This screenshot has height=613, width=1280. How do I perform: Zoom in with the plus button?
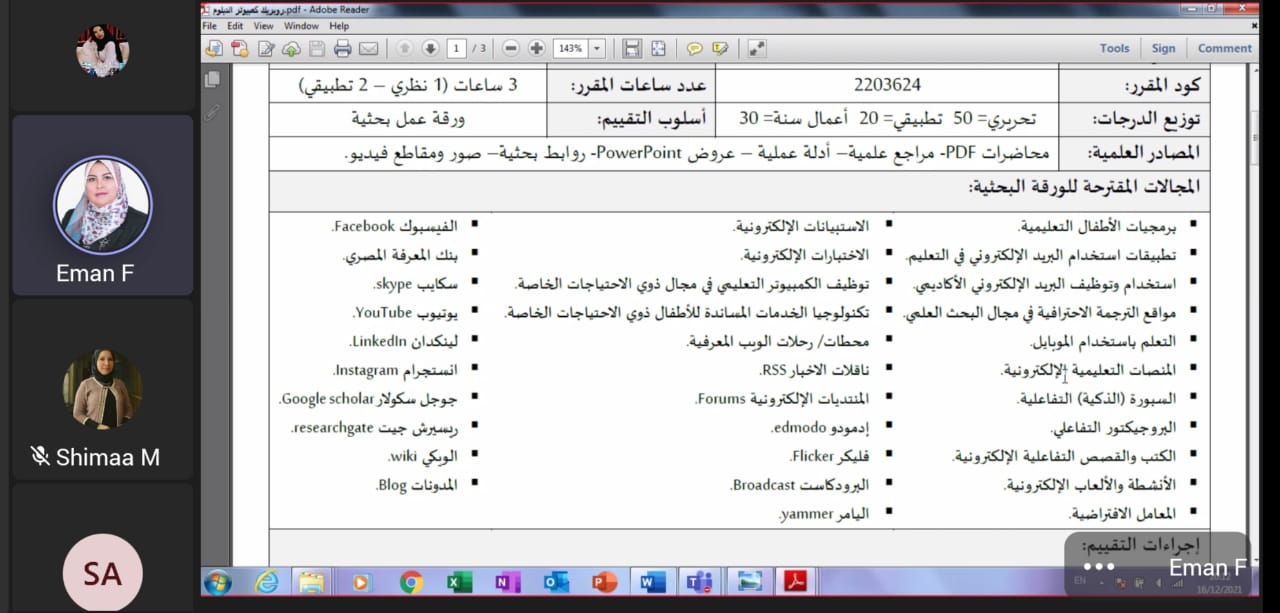tap(537, 48)
